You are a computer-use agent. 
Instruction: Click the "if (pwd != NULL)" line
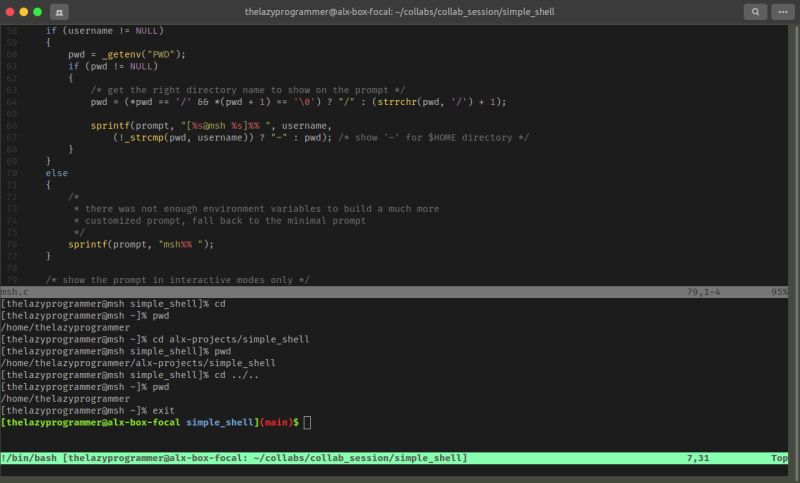click(x=113, y=66)
